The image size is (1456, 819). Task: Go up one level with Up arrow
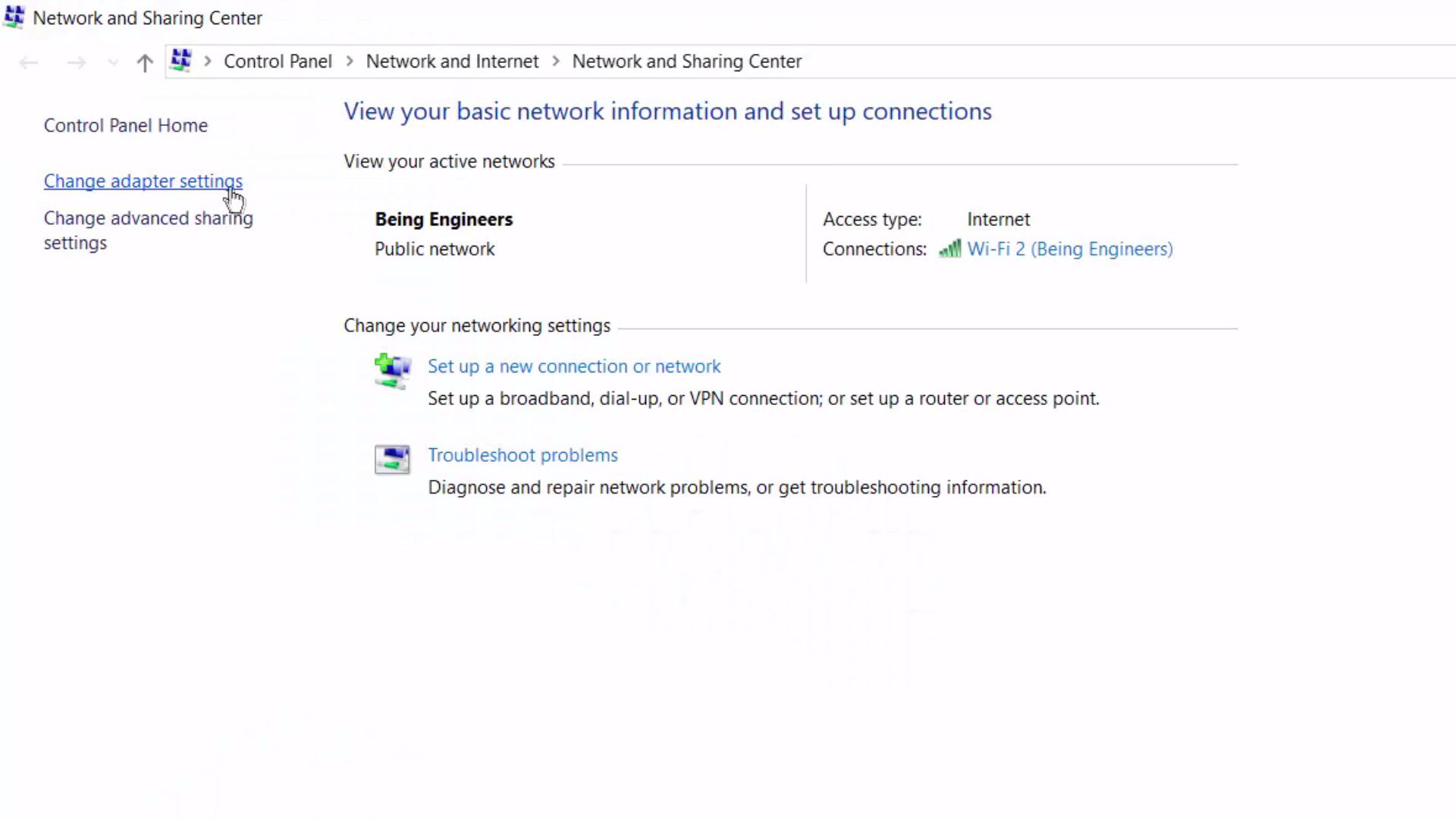tap(145, 62)
